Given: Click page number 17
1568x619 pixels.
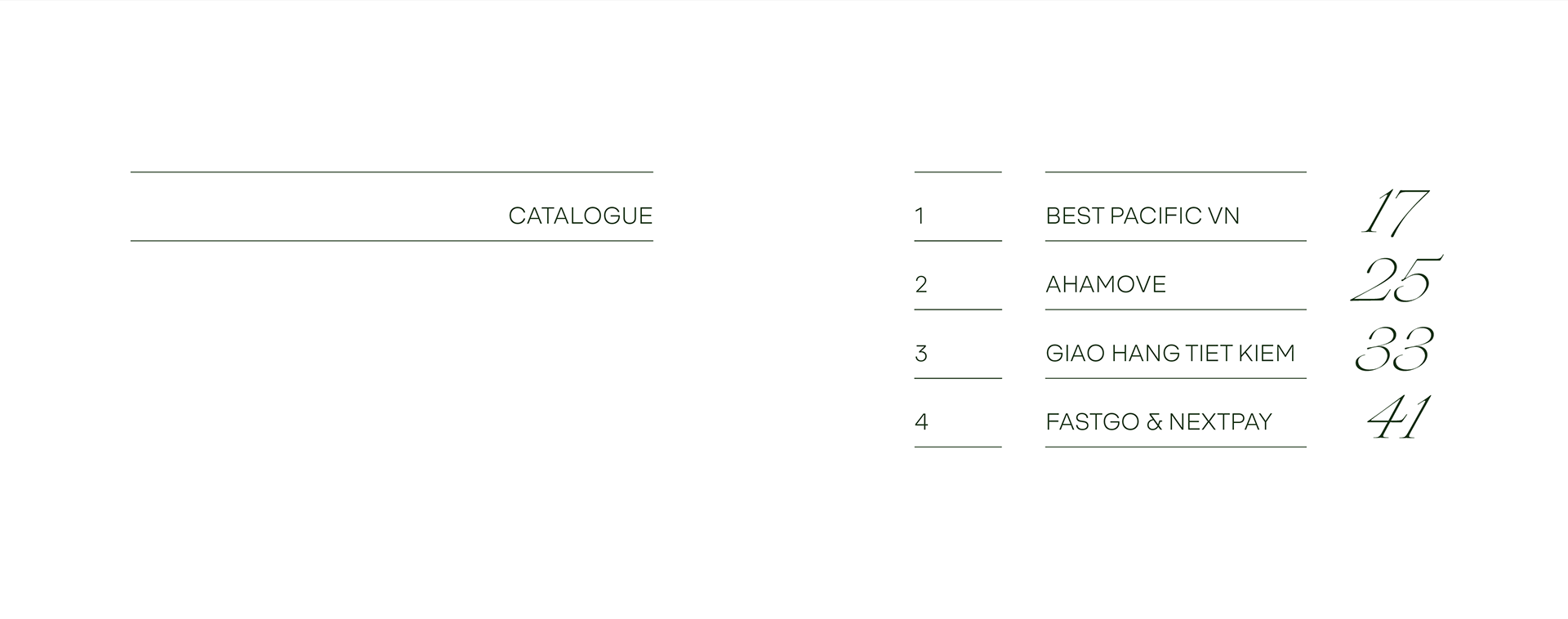Looking at the screenshot, I should (x=1394, y=212).
